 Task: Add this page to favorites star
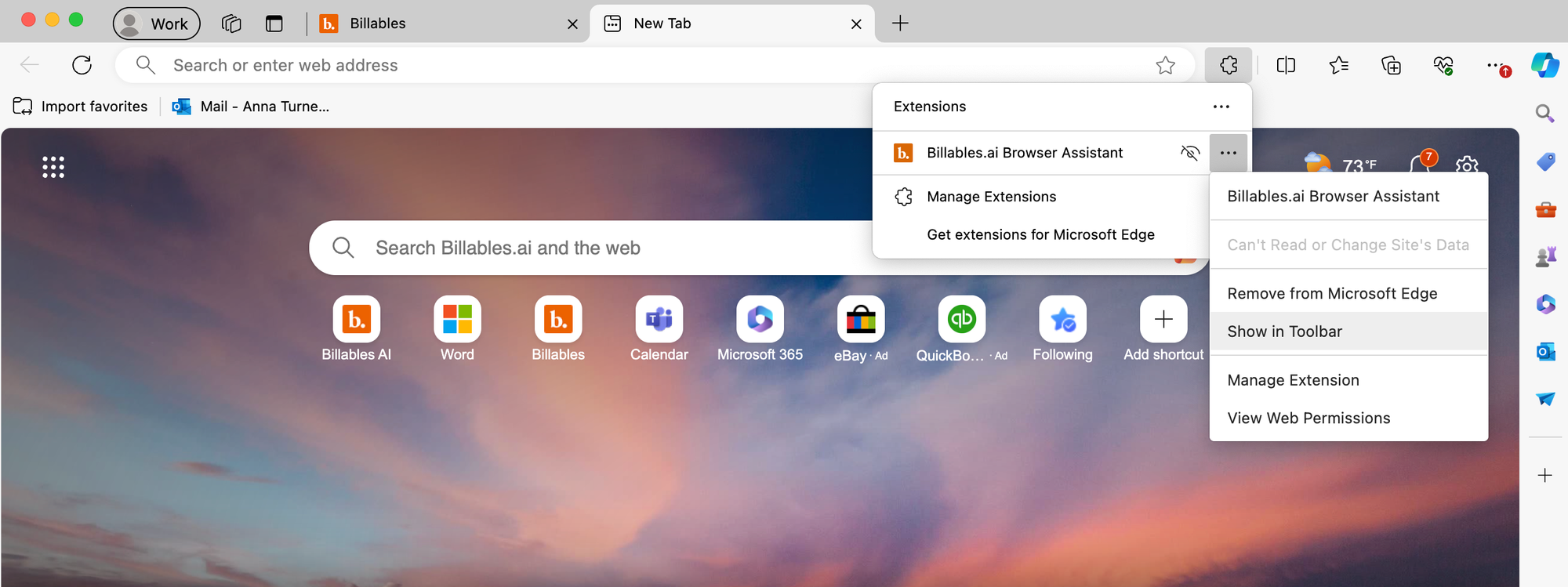coord(1165,65)
